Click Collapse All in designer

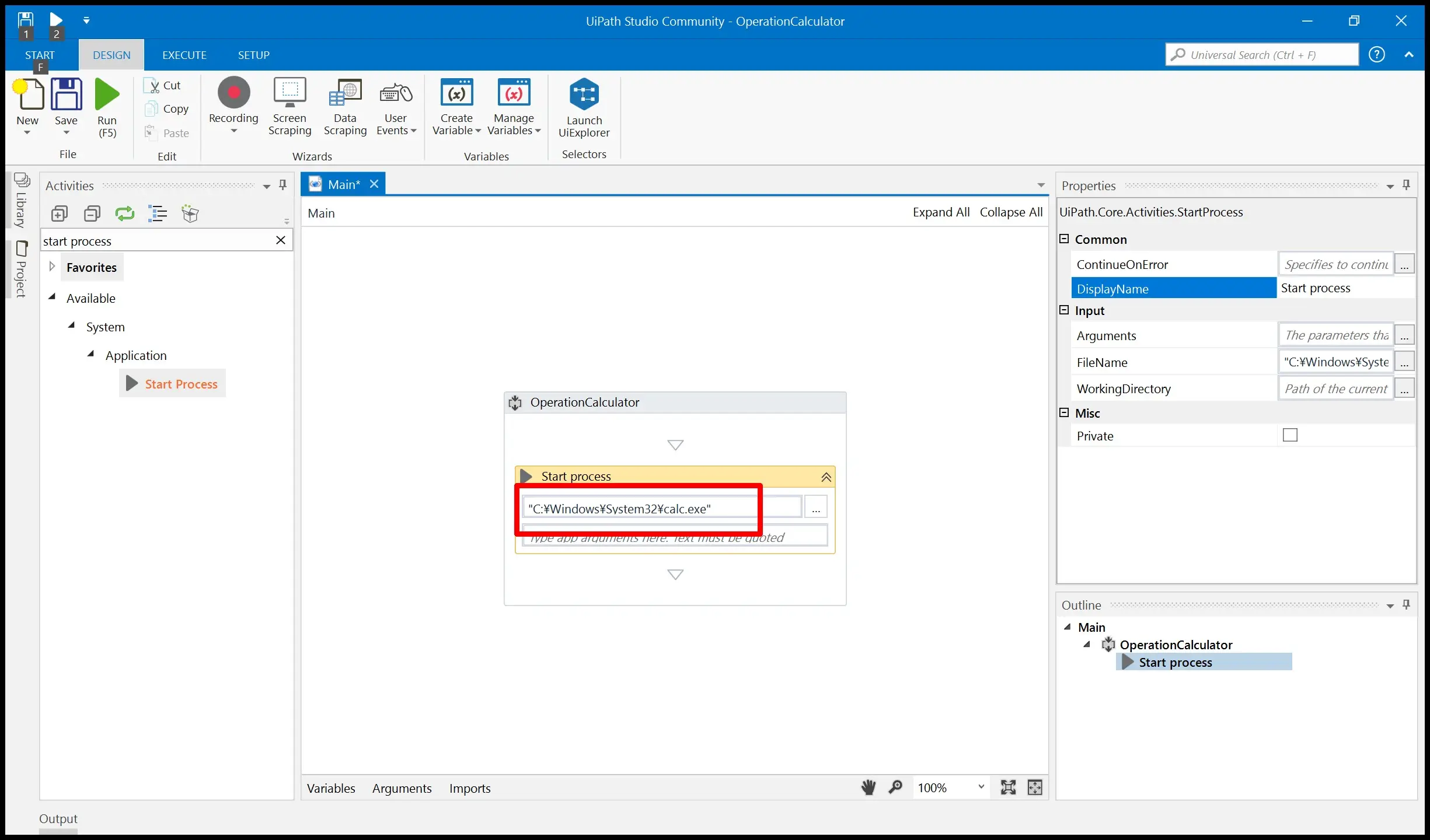click(1011, 212)
